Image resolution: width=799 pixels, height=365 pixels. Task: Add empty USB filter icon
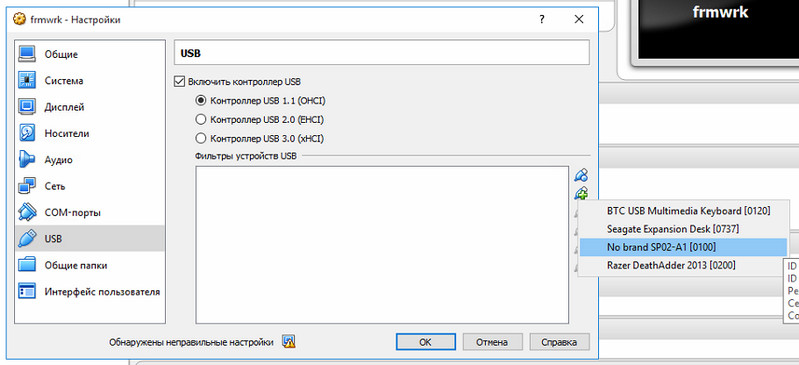581,175
